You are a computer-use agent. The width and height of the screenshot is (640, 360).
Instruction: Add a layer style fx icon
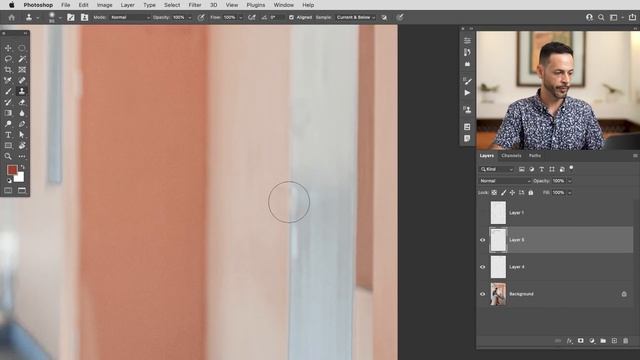tap(569, 340)
